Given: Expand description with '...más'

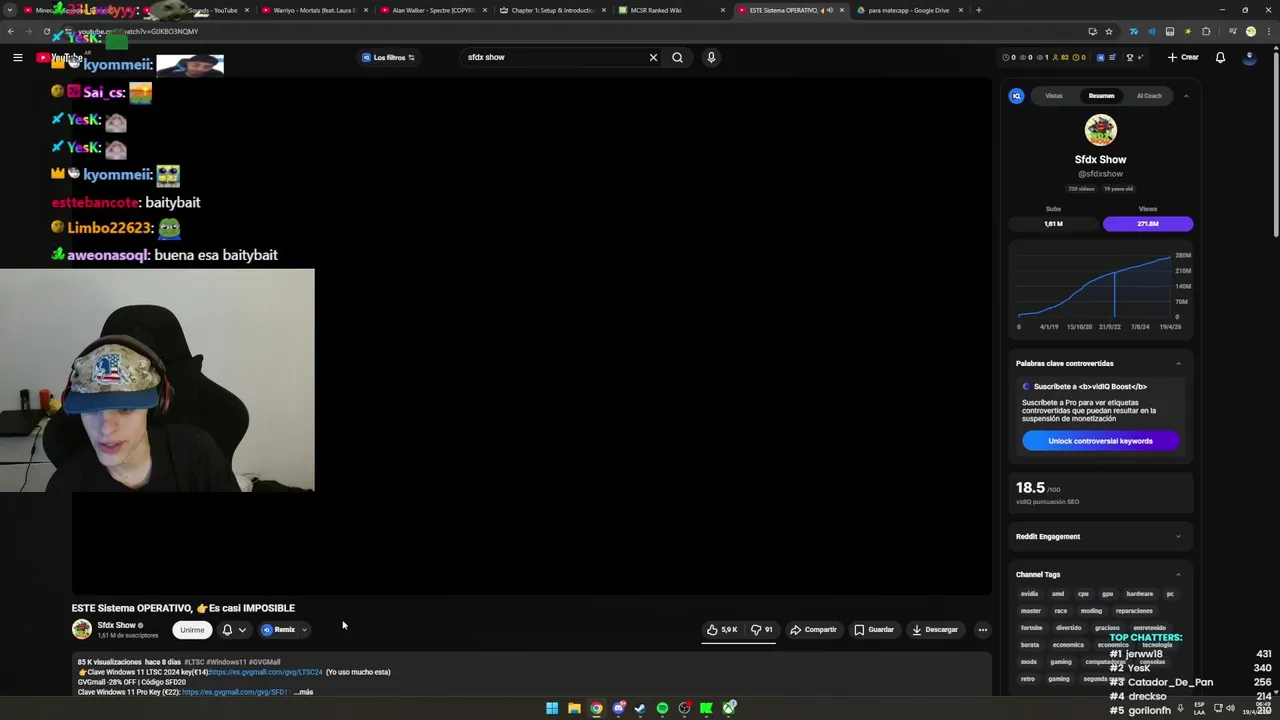Looking at the screenshot, I should pos(303,692).
